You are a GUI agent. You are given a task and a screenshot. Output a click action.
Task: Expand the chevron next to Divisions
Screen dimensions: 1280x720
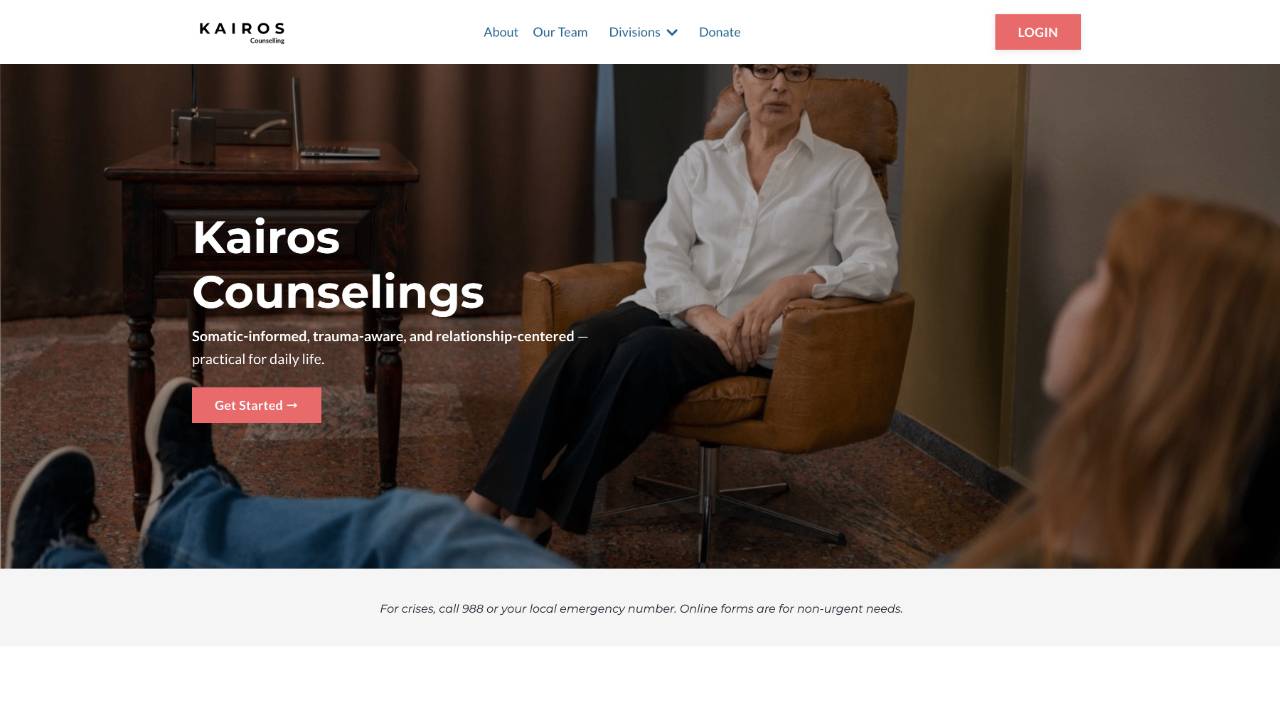click(x=672, y=32)
